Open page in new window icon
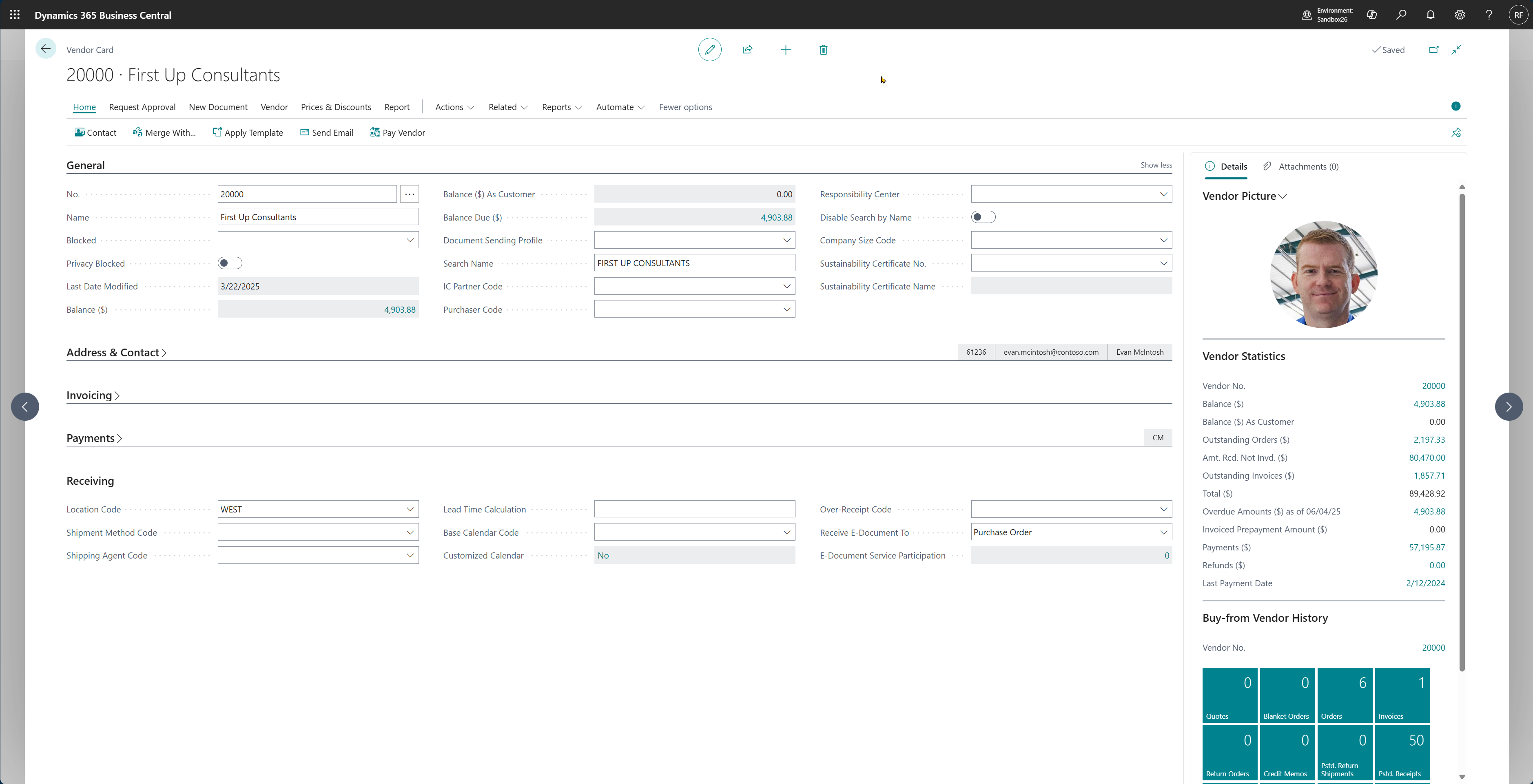Viewport: 1533px width, 784px height. 1433,49
